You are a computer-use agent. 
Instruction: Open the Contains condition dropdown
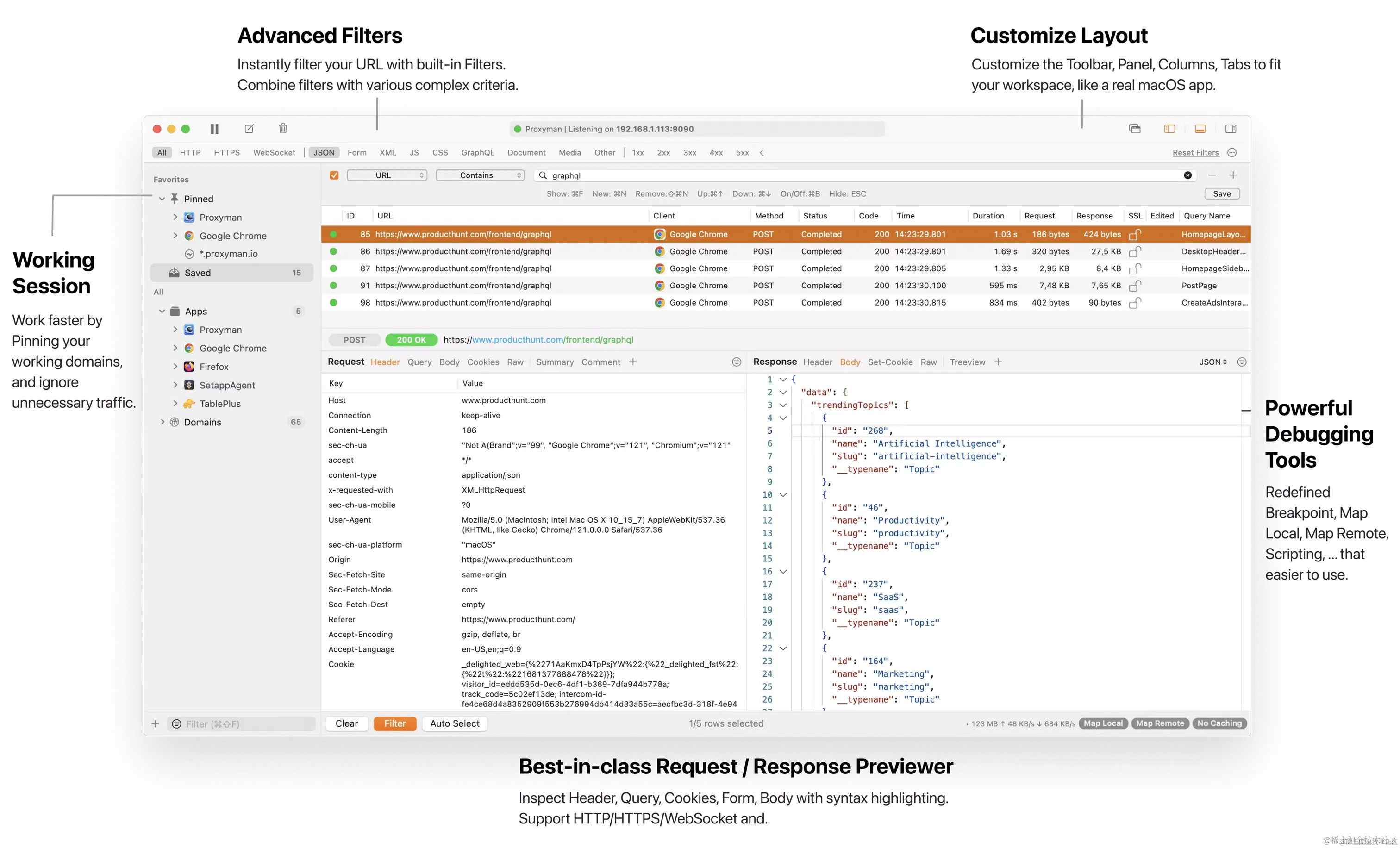(480, 175)
